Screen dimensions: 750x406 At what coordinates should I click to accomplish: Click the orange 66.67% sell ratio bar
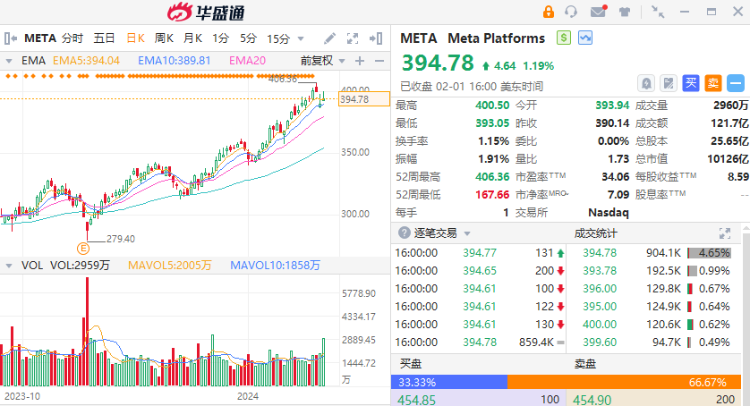point(624,382)
